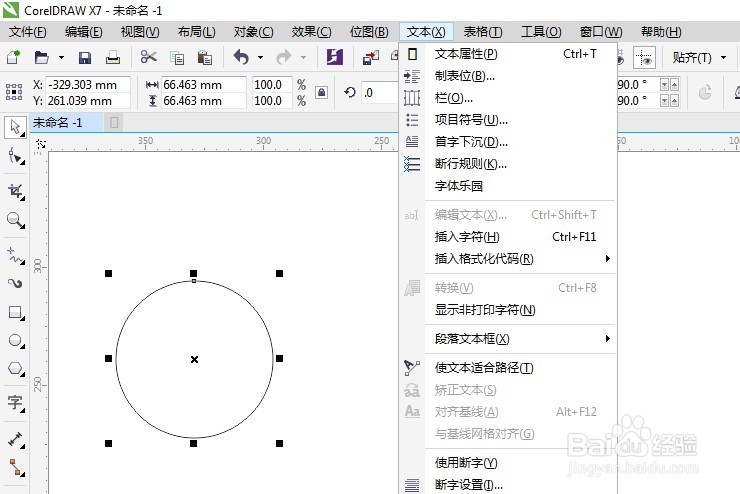Click the object origin grid icon
Viewport: 740px width, 494px height.
[x=14, y=92]
